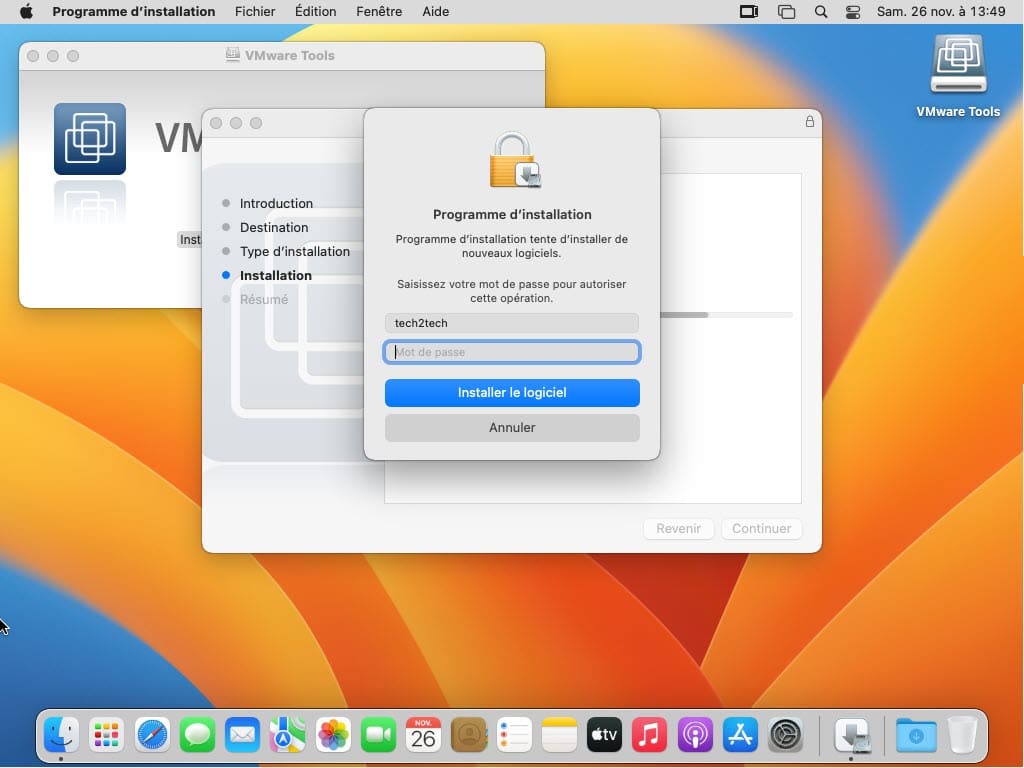The width and height of the screenshot is (1024, 768).
Task: Open App Store from the Dock
Action: pos(740,735)
